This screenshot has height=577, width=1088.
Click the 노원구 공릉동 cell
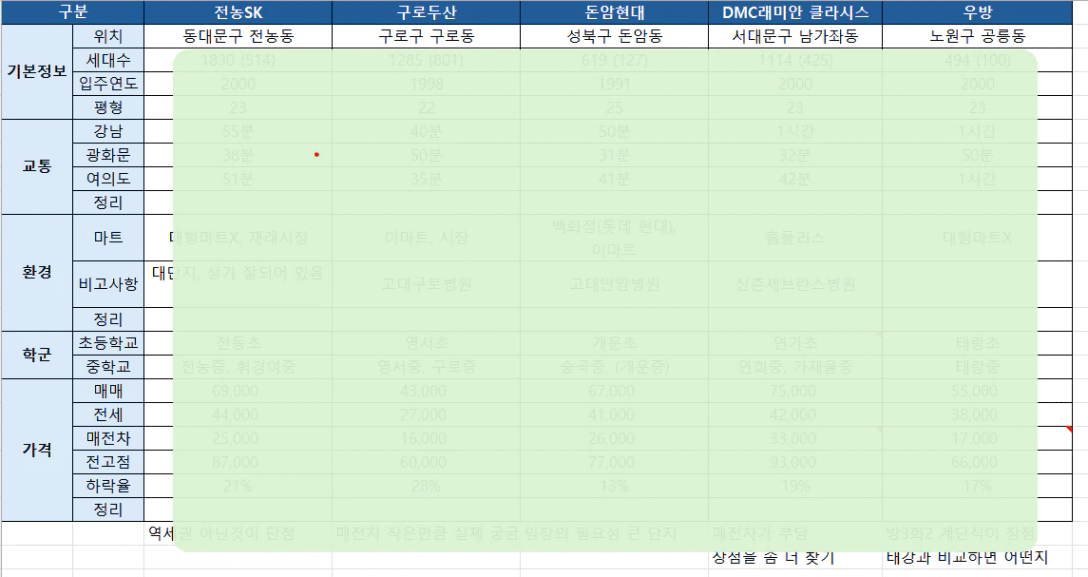(977, 36)
